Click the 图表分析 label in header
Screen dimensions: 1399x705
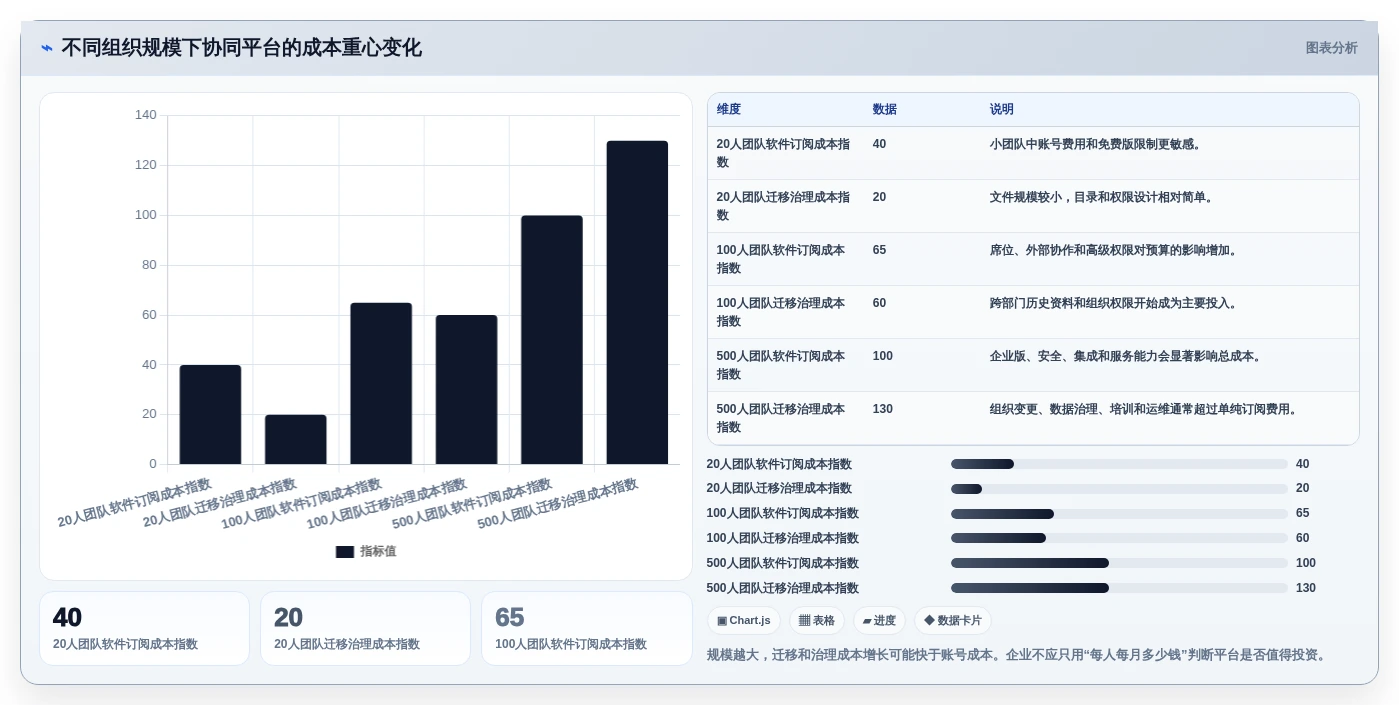pyautogui.click(x=1331, y=48)
